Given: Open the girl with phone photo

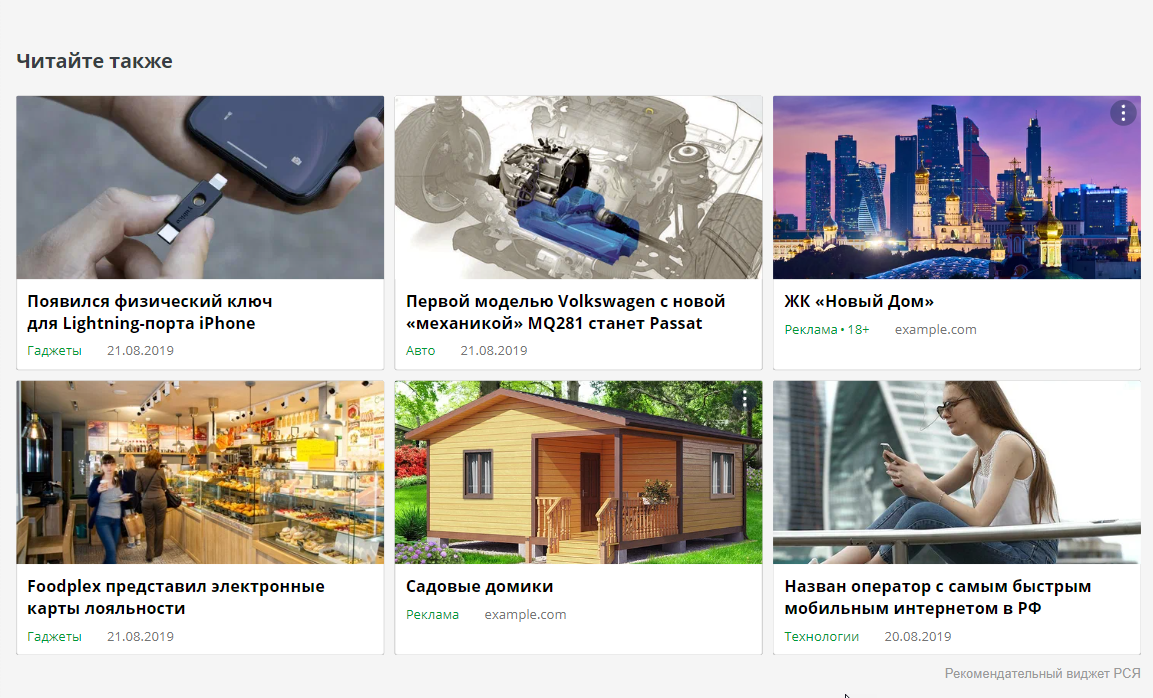Looking at the screenshot, I should pyautogui.click(x=957, y=472).
